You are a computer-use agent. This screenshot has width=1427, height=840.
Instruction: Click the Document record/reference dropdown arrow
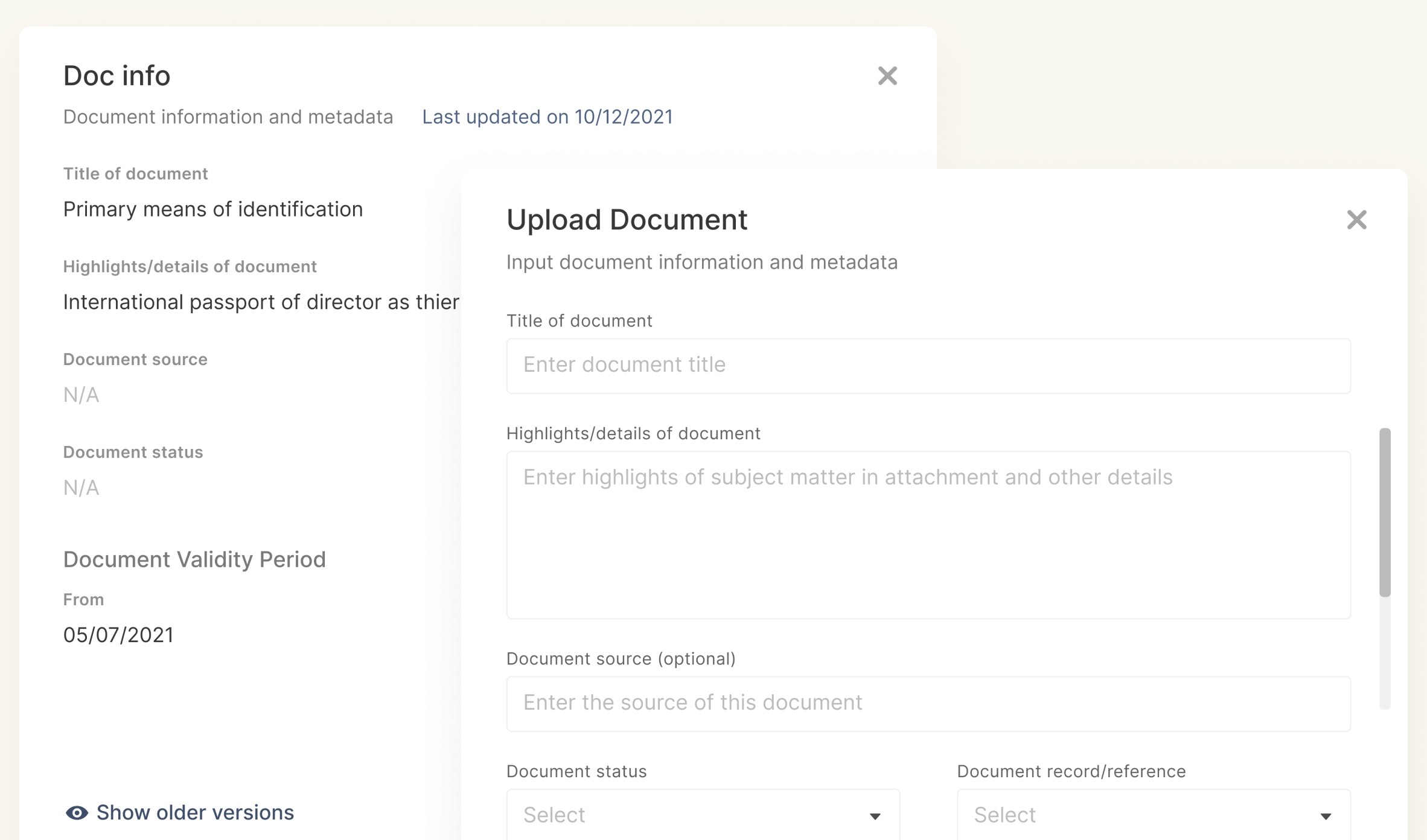click(1326, 816)
